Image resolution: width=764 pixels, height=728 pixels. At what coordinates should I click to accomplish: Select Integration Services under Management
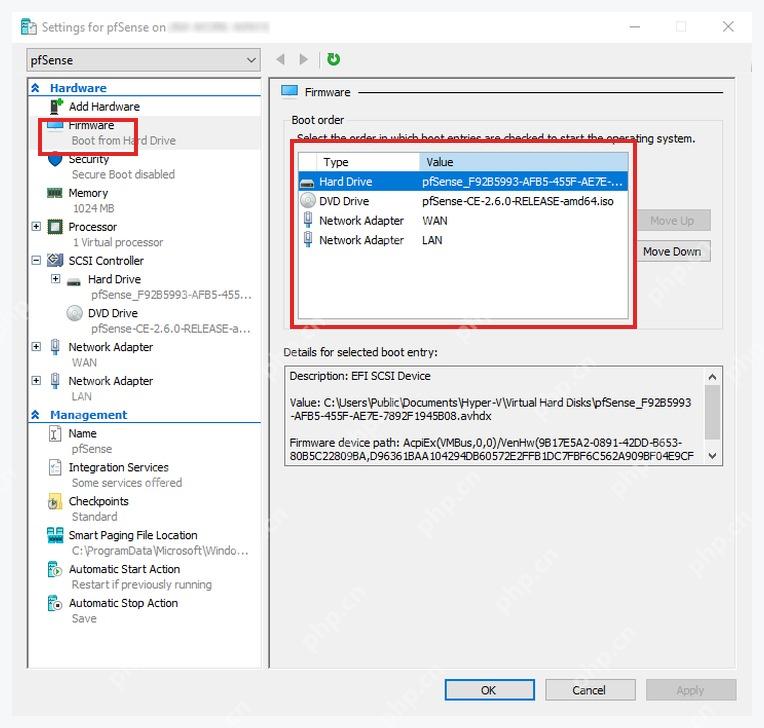(x=118, y=467)
